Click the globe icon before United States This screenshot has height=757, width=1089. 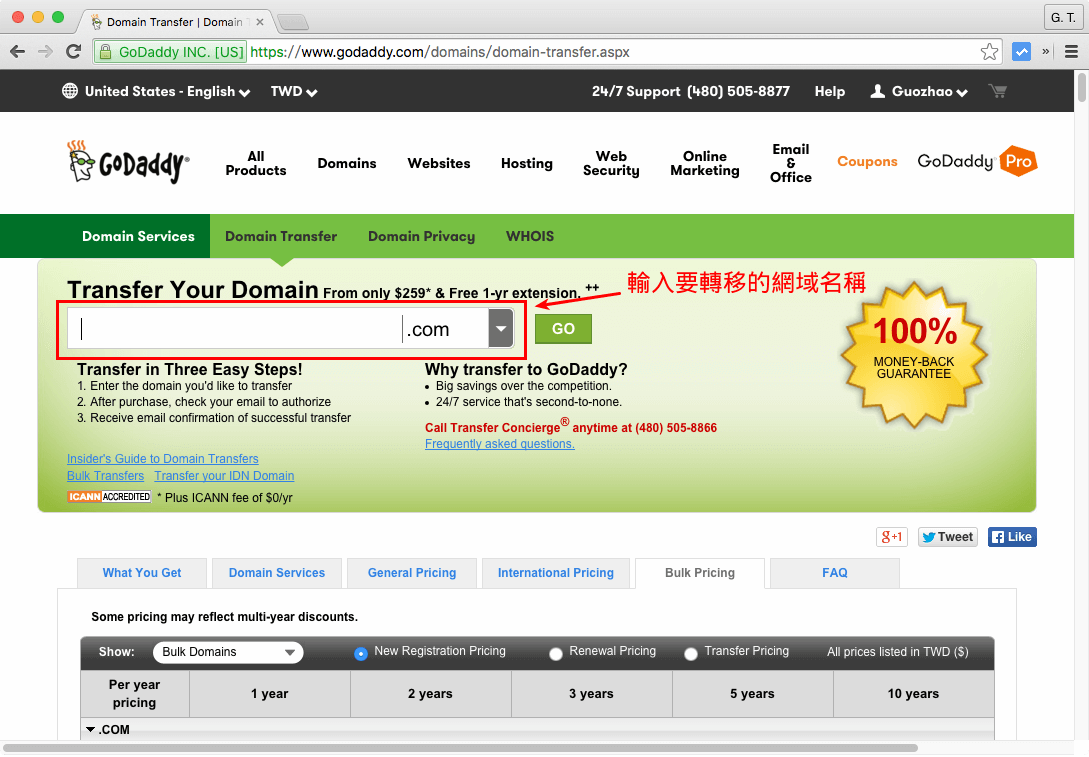coord(69,91)
